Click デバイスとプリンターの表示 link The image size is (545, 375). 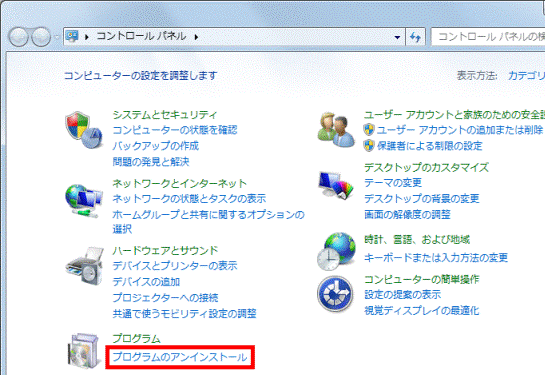tap(175, 266)
